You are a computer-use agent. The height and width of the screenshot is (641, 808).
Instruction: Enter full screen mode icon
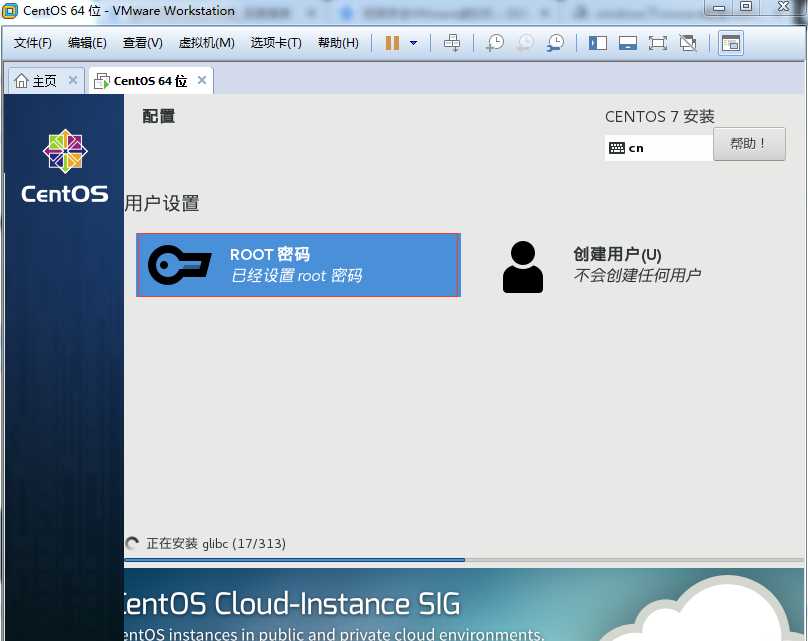coord(658,43)
